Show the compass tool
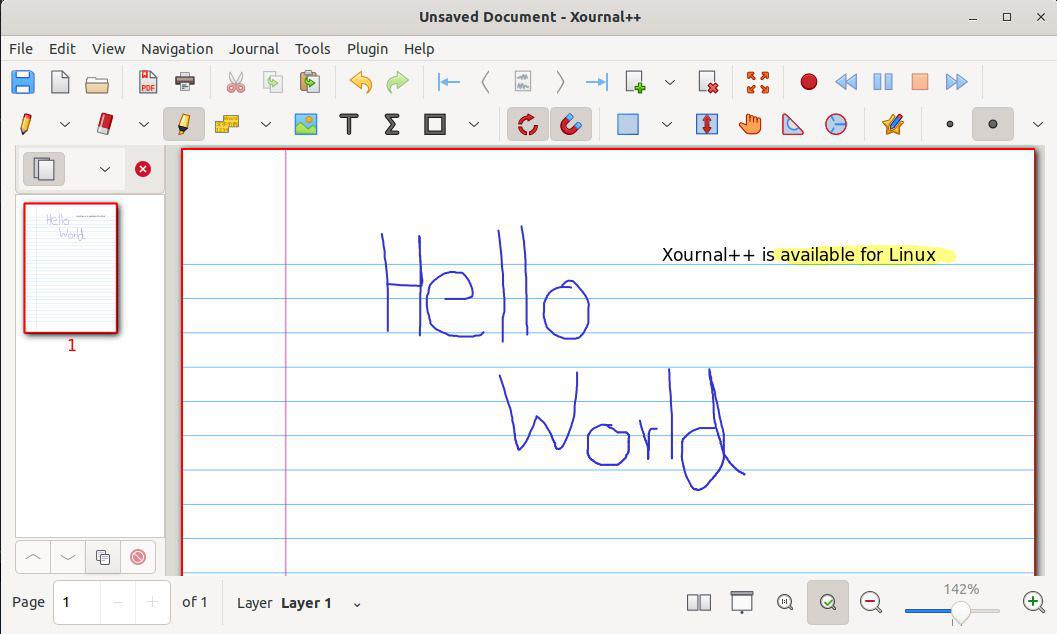 pos(835,124)
